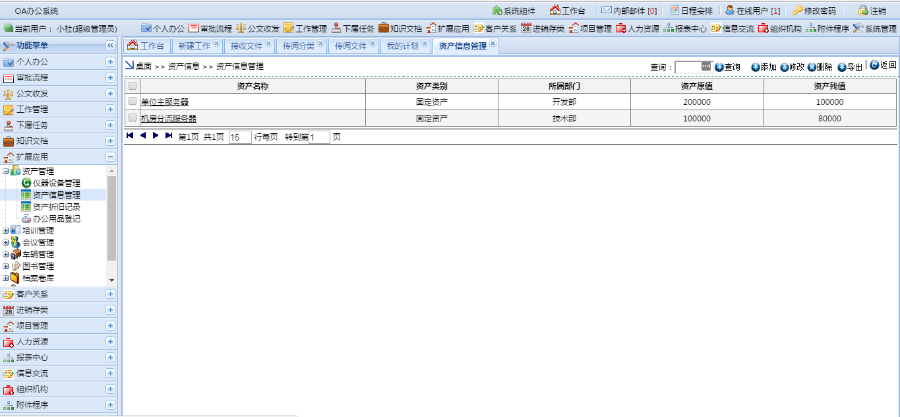Expand 个人办公 sidebar section
The width and height of the screenshot is (900, 417).
pos(110,62)
